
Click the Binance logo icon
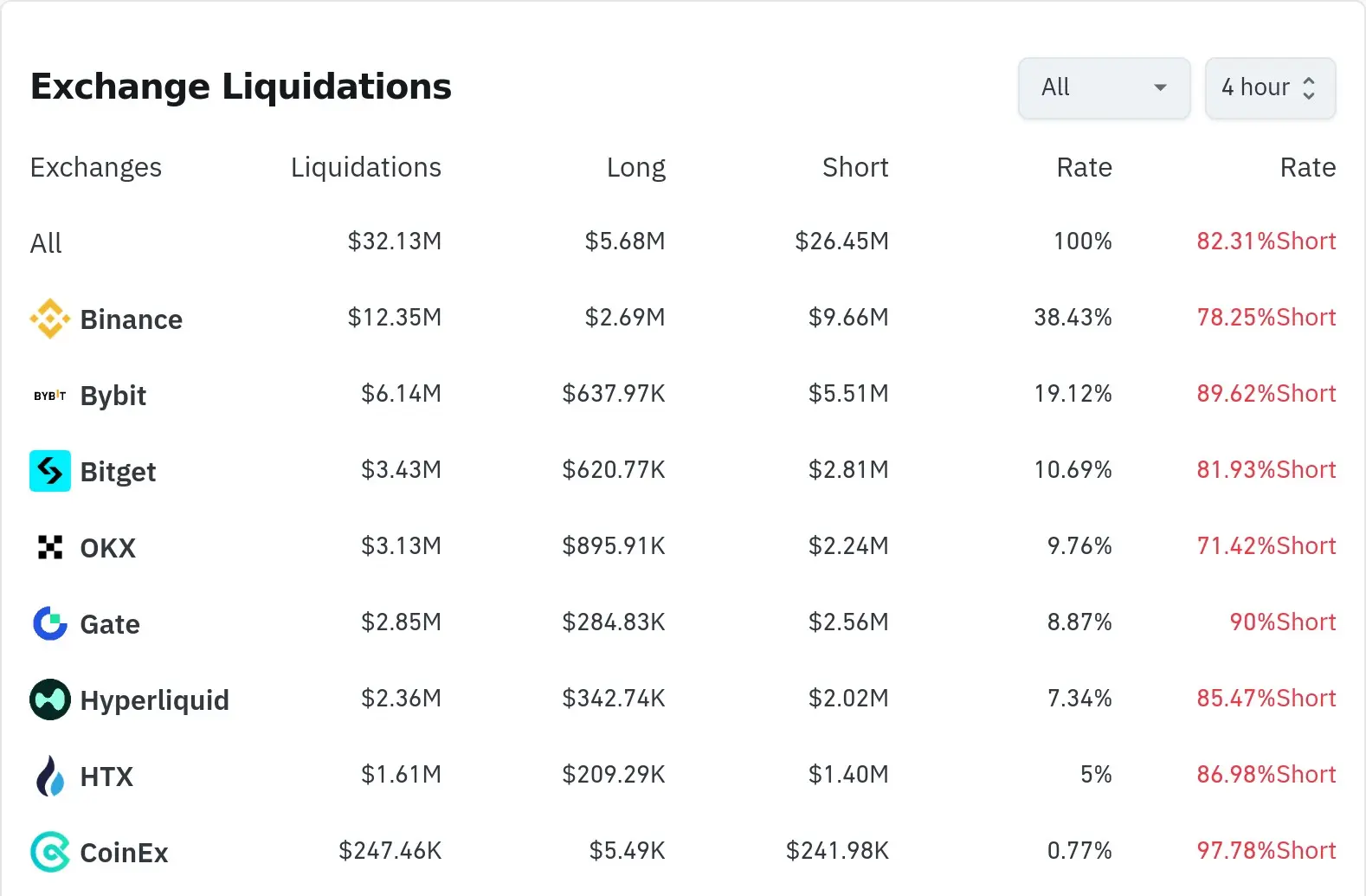pos(50,319)
